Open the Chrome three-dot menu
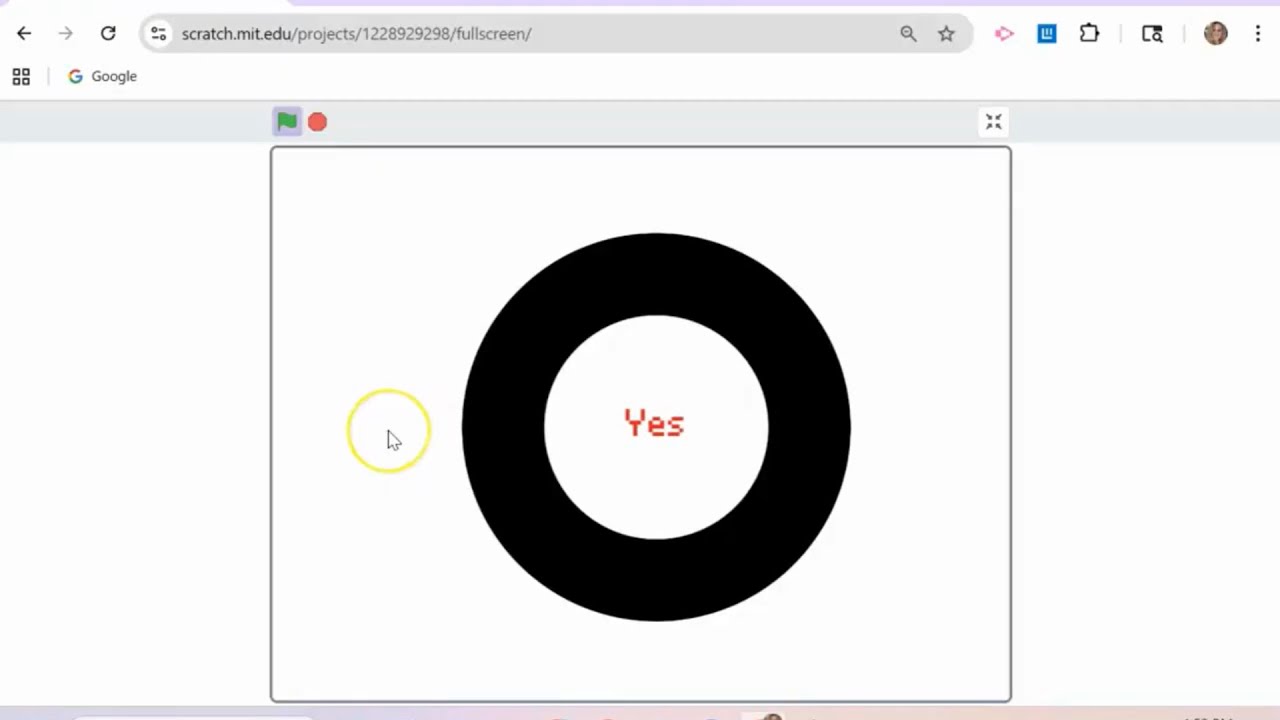Image resolution: width=1280 pixels, height=720 pixels. pos(1257,34)
